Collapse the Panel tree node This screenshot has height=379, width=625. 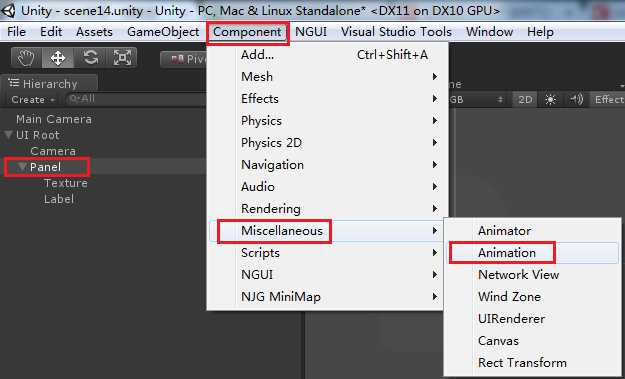22,167
